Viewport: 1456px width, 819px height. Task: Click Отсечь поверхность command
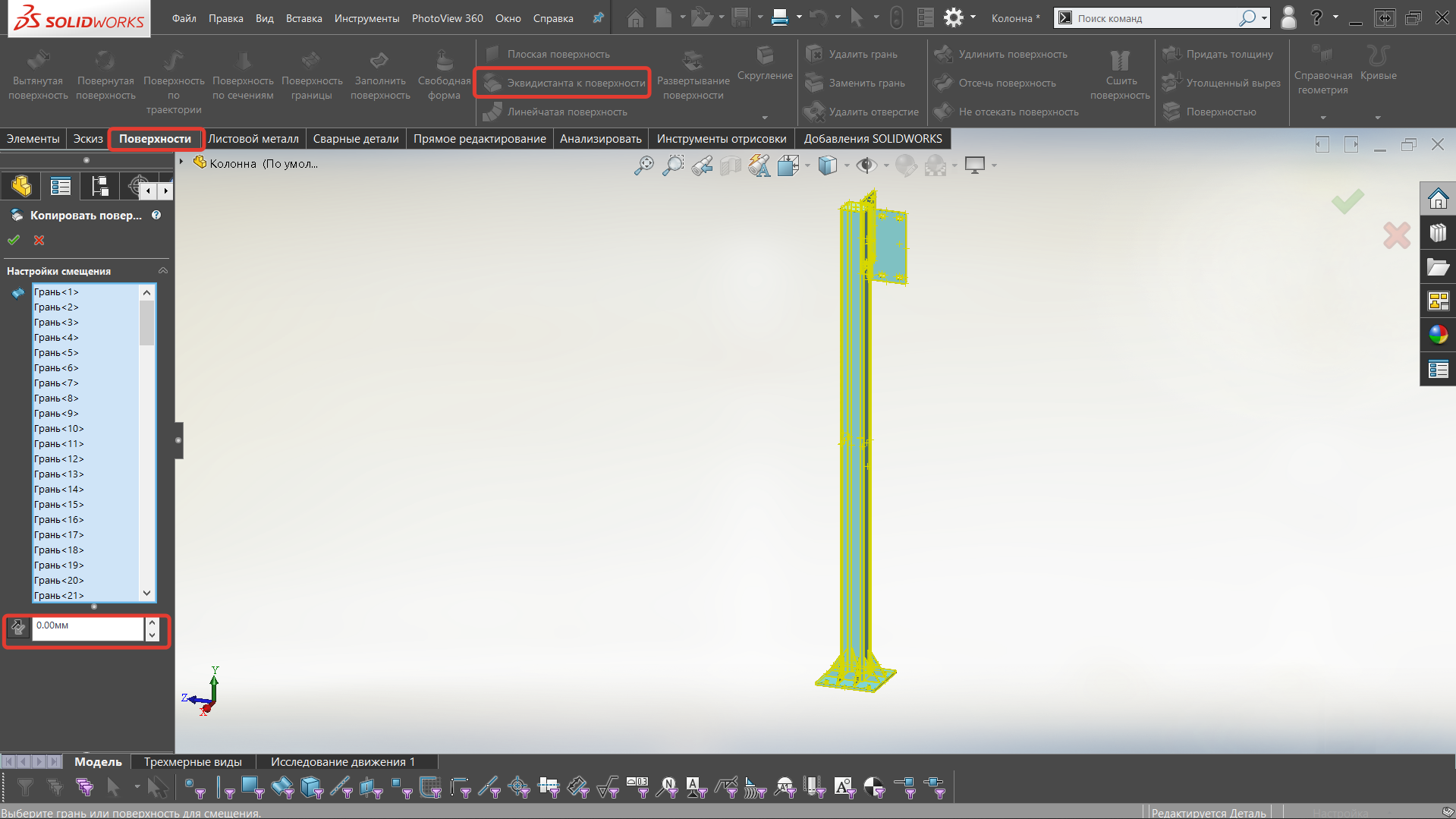(995, 83)
